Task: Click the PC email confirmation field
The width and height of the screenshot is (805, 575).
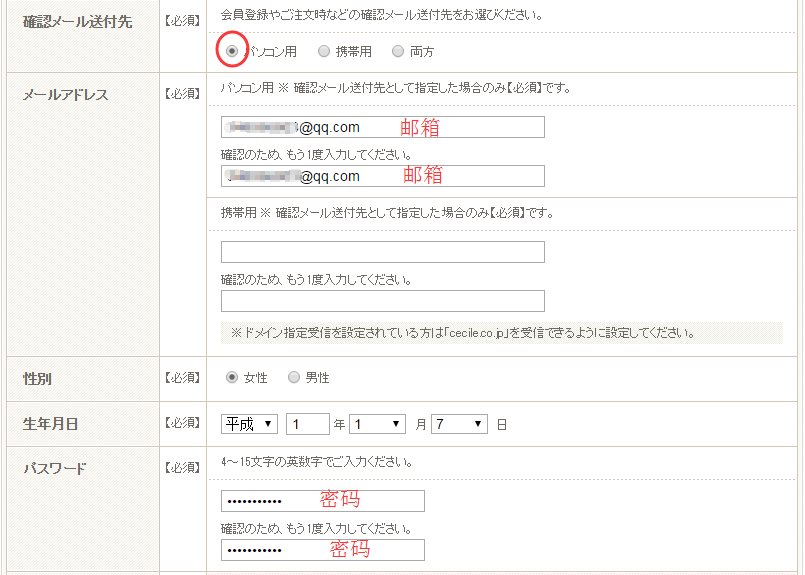Action: tap(382, 176)
